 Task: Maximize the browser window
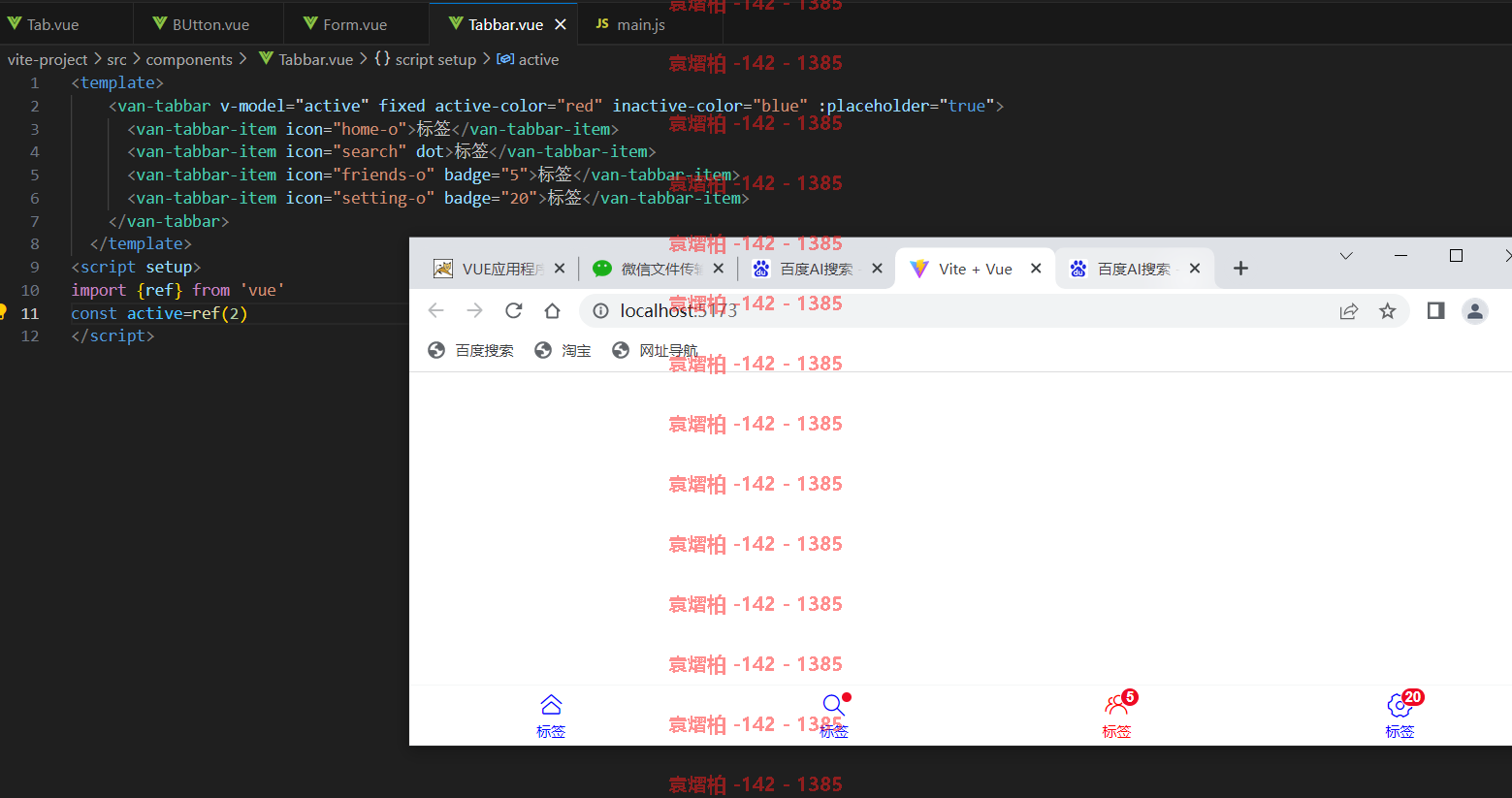click(x=1456, y=255)
